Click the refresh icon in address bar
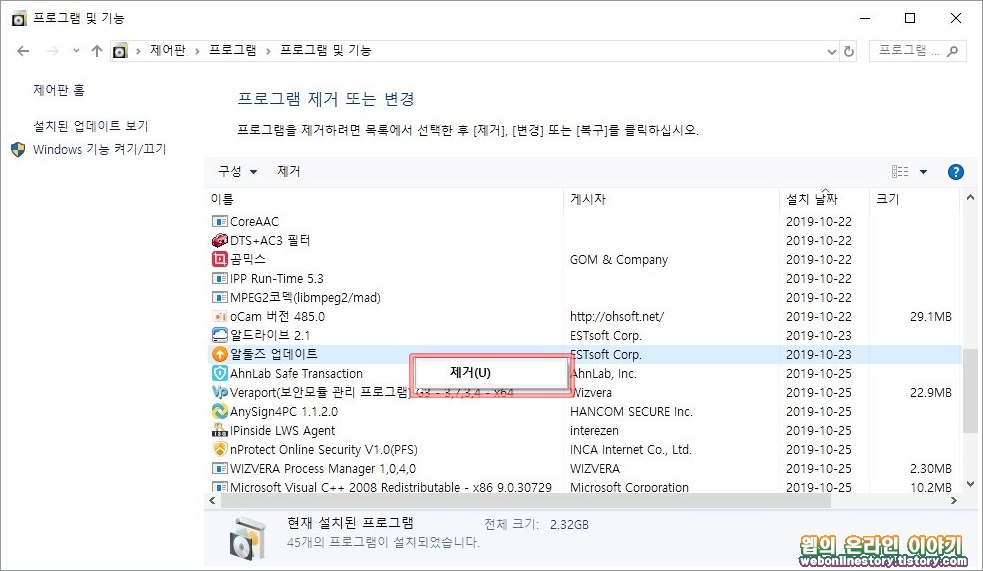This screenshot has height=571, width=983. click(x=849, y=51)
